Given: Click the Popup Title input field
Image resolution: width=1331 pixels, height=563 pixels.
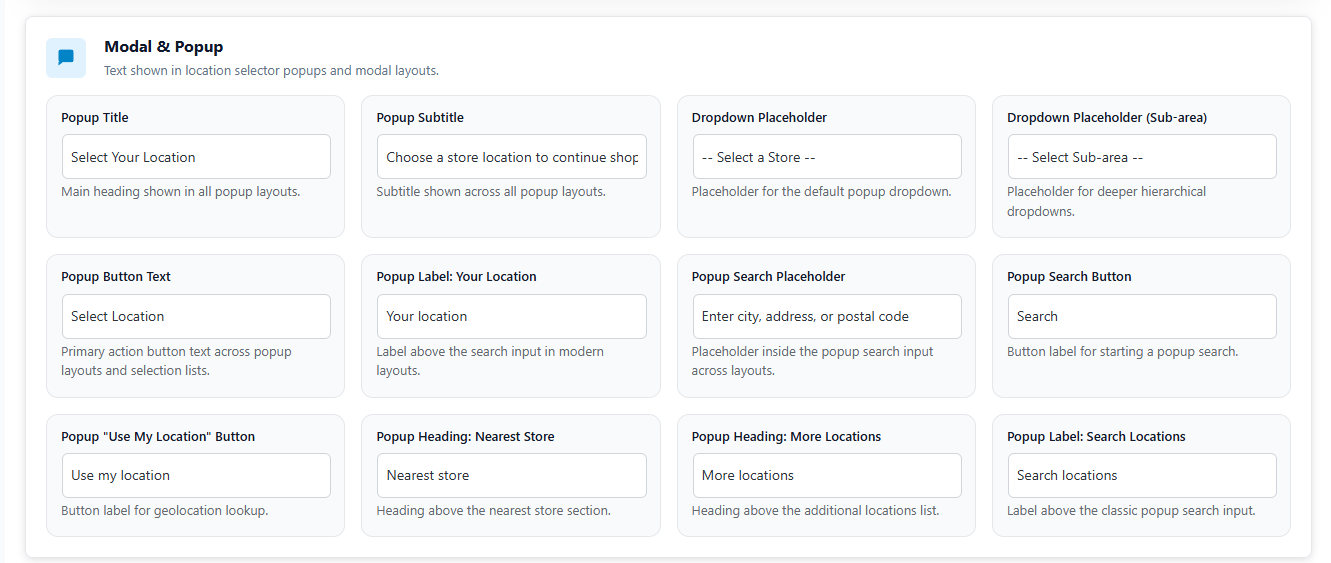Looking at the screenshot, I should coord(196,157).
